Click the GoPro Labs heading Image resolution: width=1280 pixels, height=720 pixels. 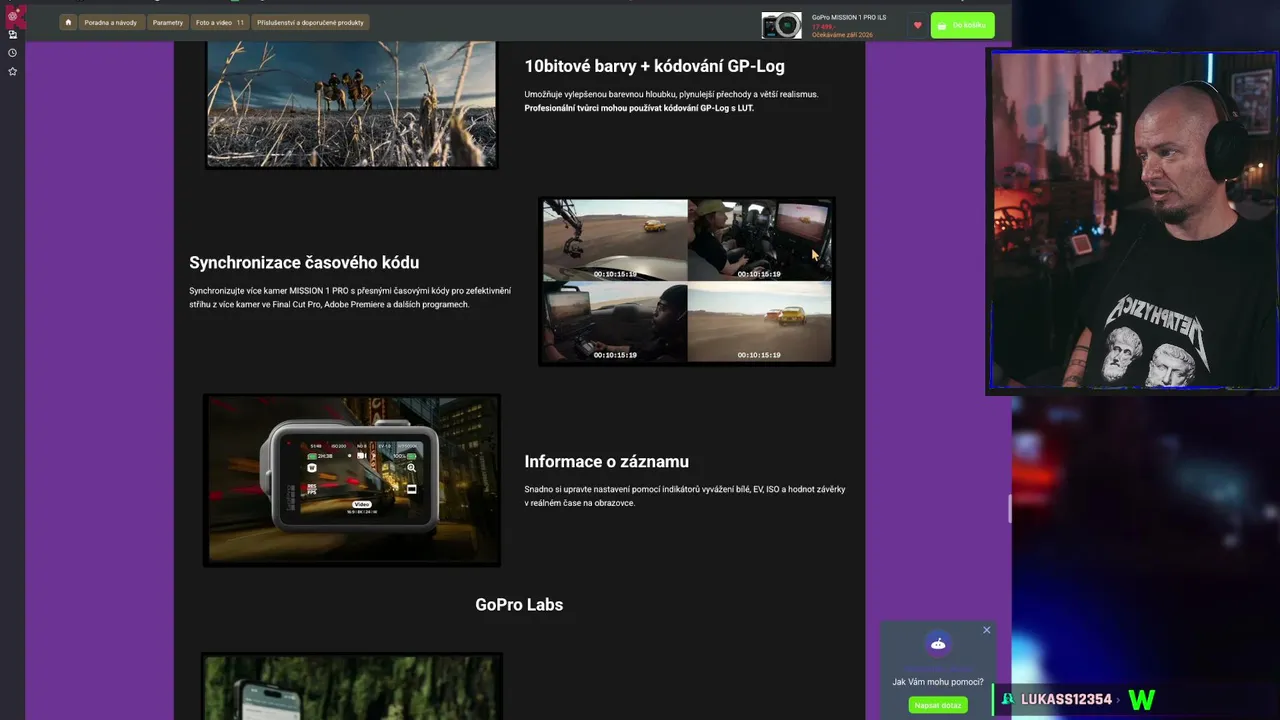click(519, 605)
